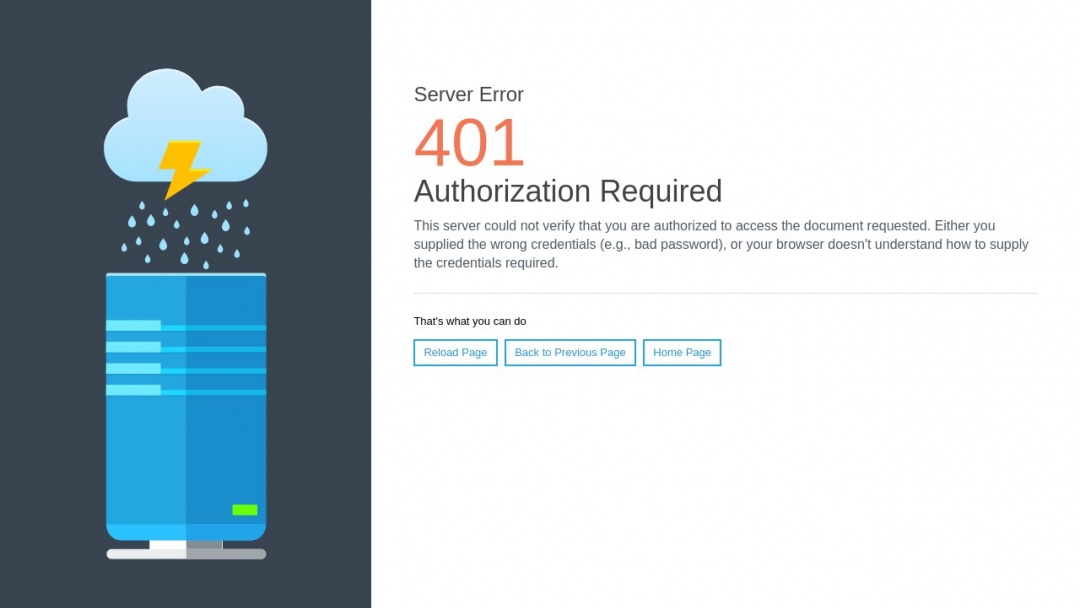Click the error description paragraph

pos(720,244)
